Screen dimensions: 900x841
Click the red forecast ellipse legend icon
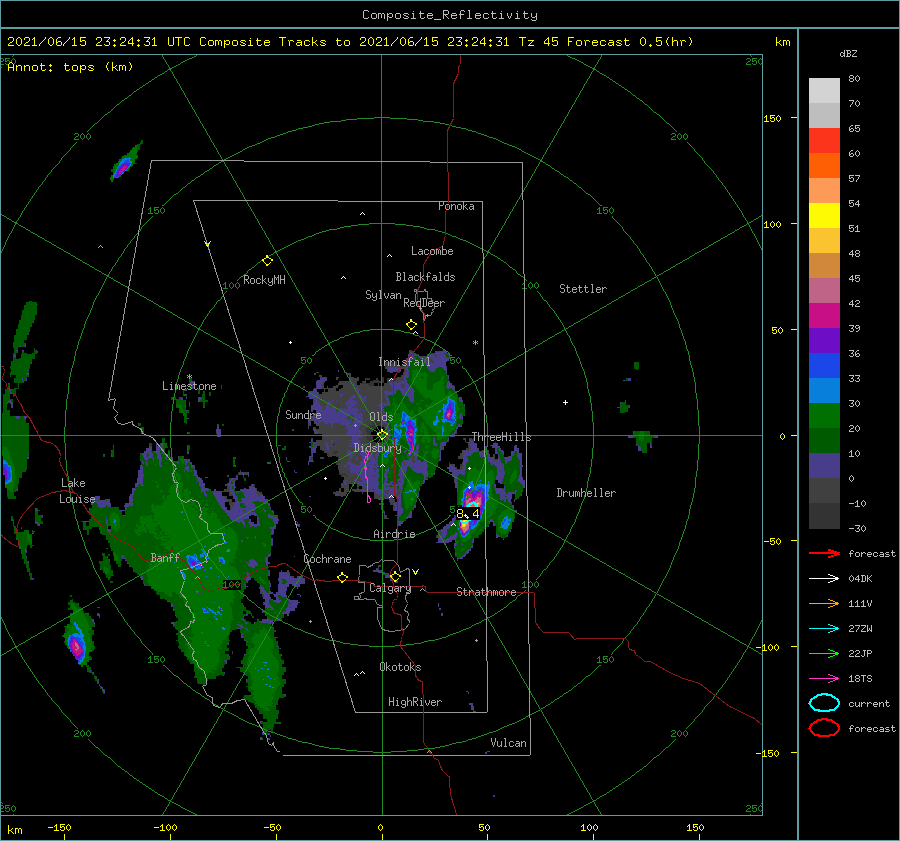[824, 728]
